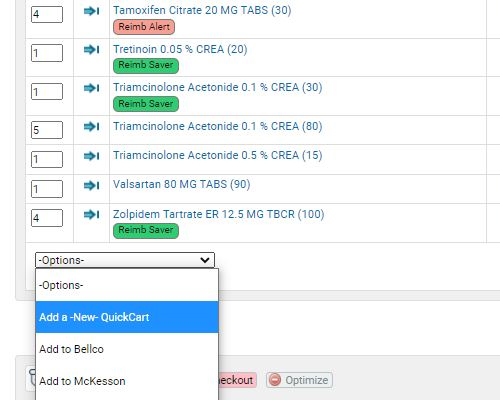Click the red icon on the Optimize button
The width and height of the screenshot is (500, 400).
point(275,380)
